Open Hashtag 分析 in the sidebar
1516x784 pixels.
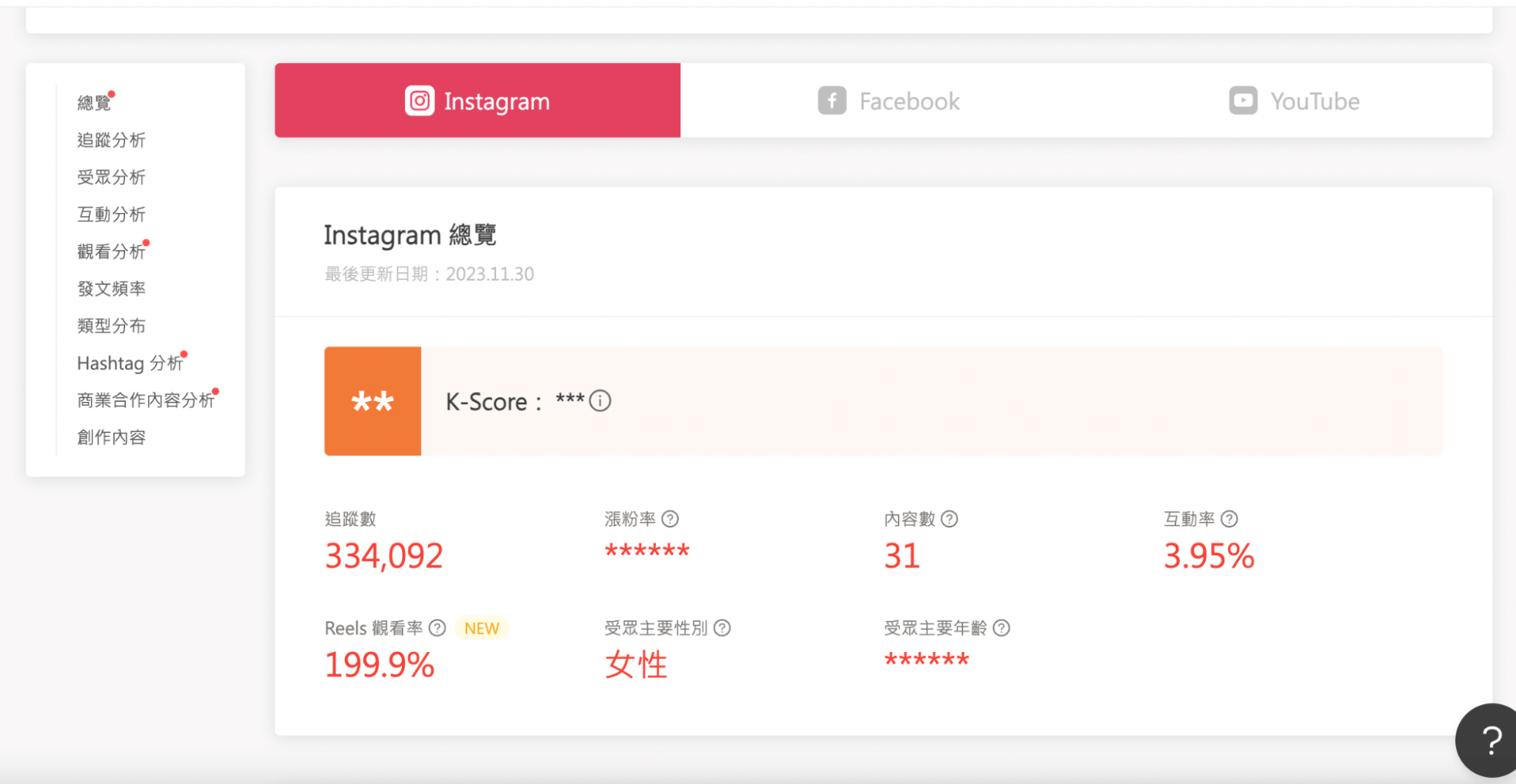[x=130, y=363]
